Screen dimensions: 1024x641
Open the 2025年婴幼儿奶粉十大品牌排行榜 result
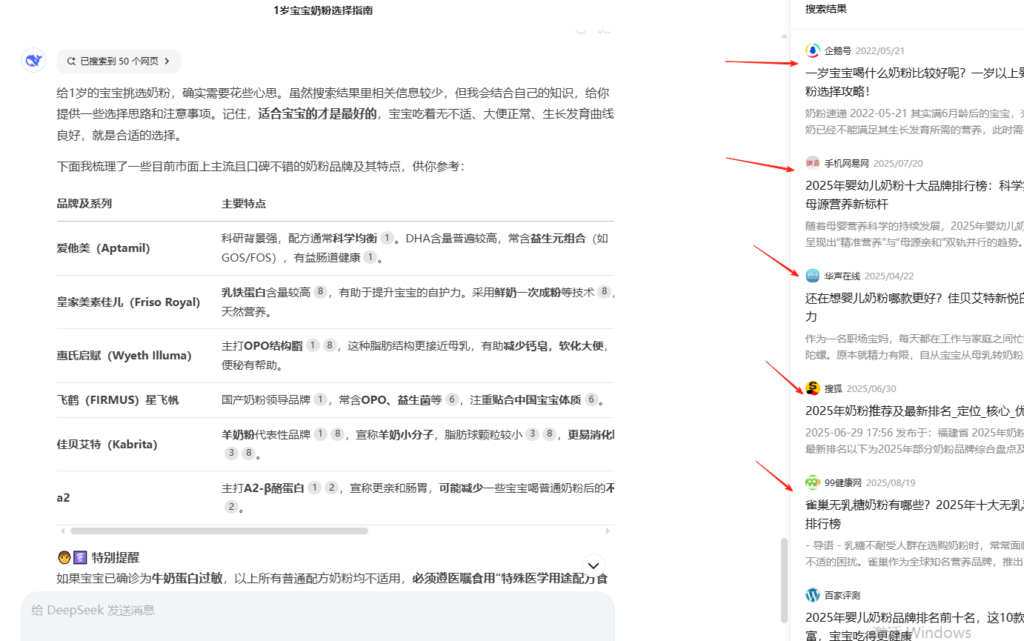[x=914, y=185]
